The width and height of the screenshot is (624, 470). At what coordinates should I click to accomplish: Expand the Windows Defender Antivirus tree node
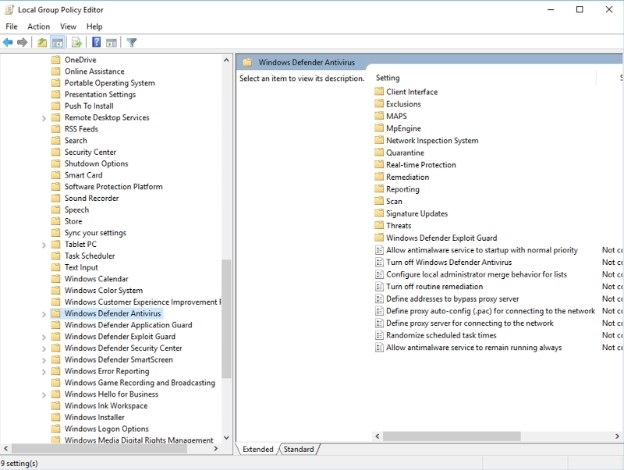click(43, 313)
